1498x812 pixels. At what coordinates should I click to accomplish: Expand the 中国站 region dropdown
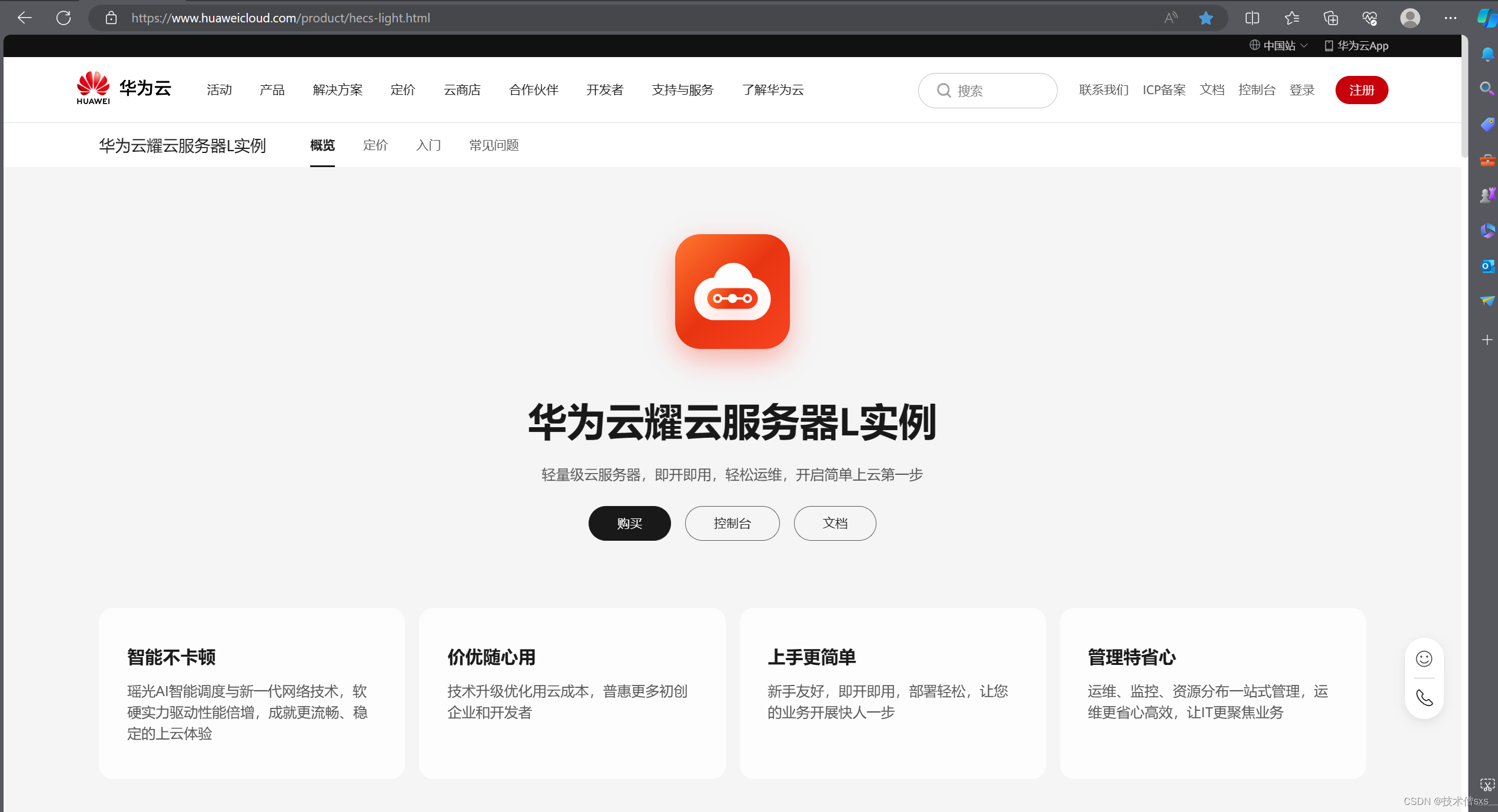(x=1278, y=45)
